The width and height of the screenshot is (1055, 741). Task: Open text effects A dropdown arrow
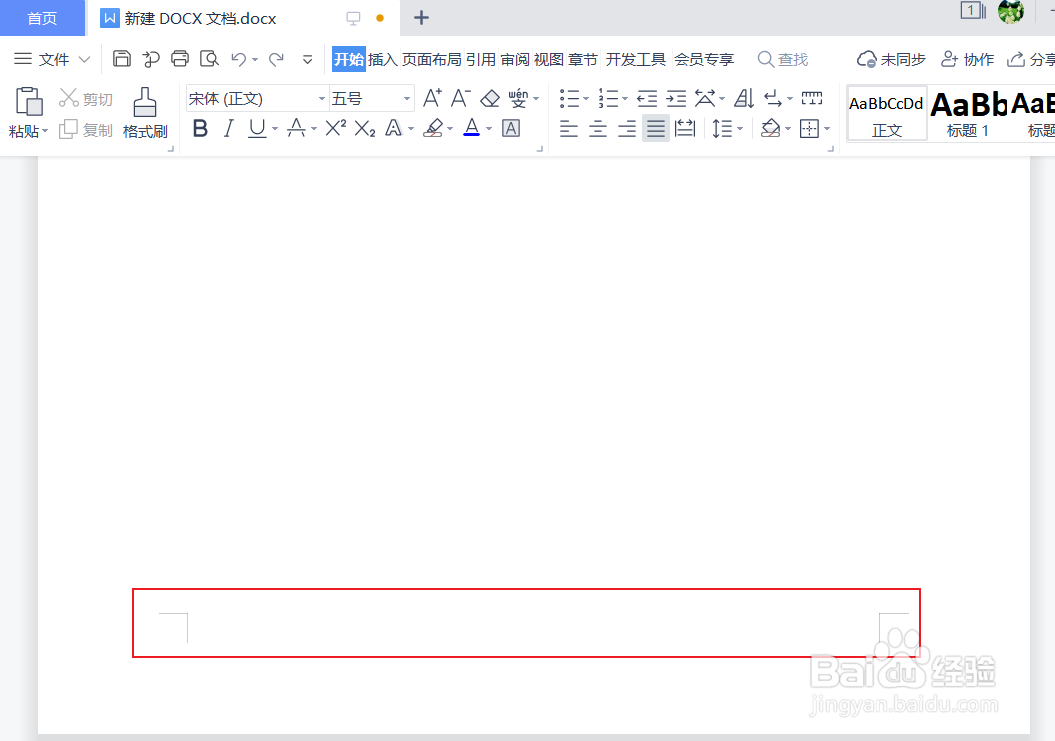pyautogui.click(x=411, y=129)
